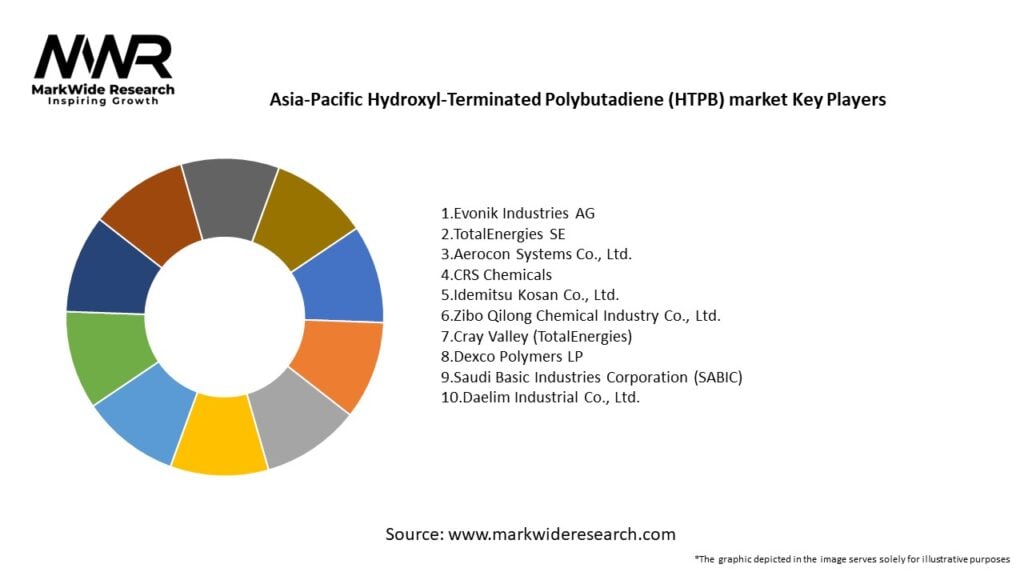Select the '4.CRS Chemicals' entry
The height and width of the screenshot is (576, 1024).
[x=496, y=275]
